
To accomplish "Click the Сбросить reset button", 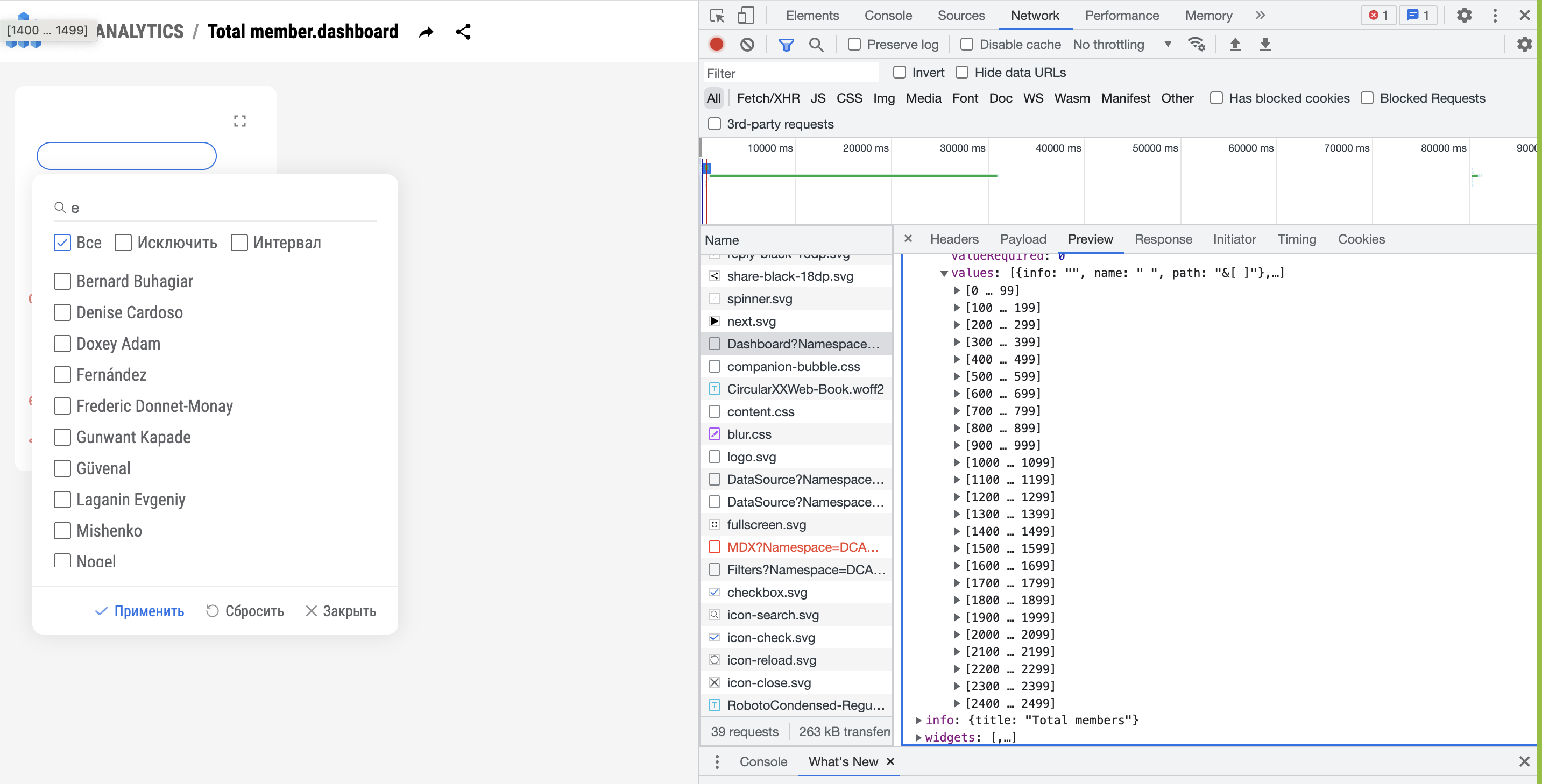I will point(245,611).
